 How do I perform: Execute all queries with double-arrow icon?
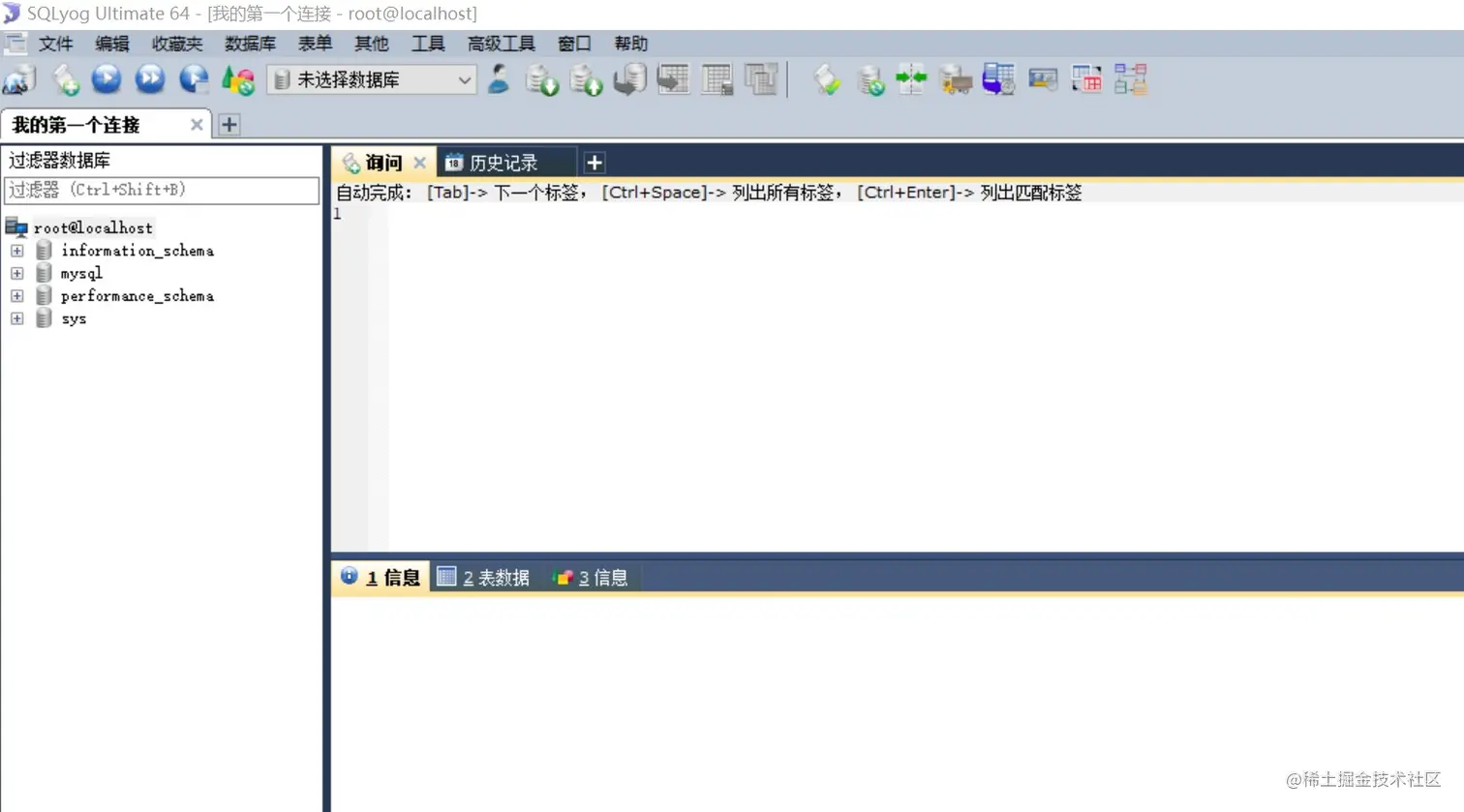150,79
